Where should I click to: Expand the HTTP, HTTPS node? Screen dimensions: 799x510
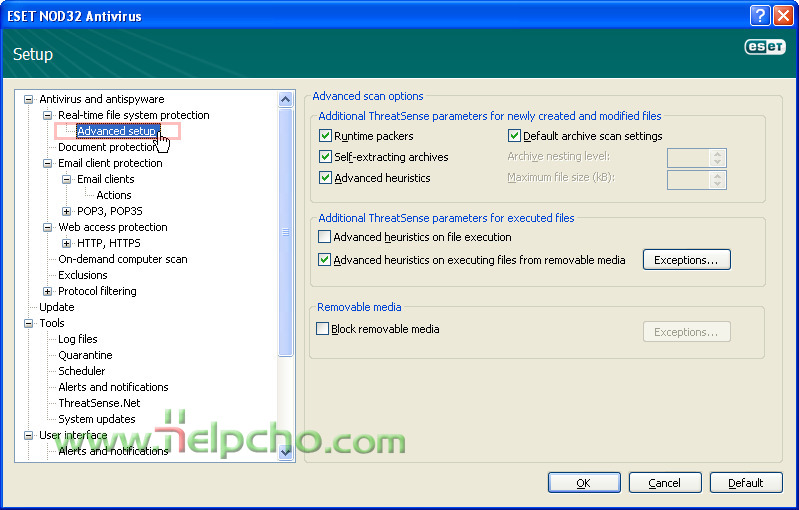(66, 244)
